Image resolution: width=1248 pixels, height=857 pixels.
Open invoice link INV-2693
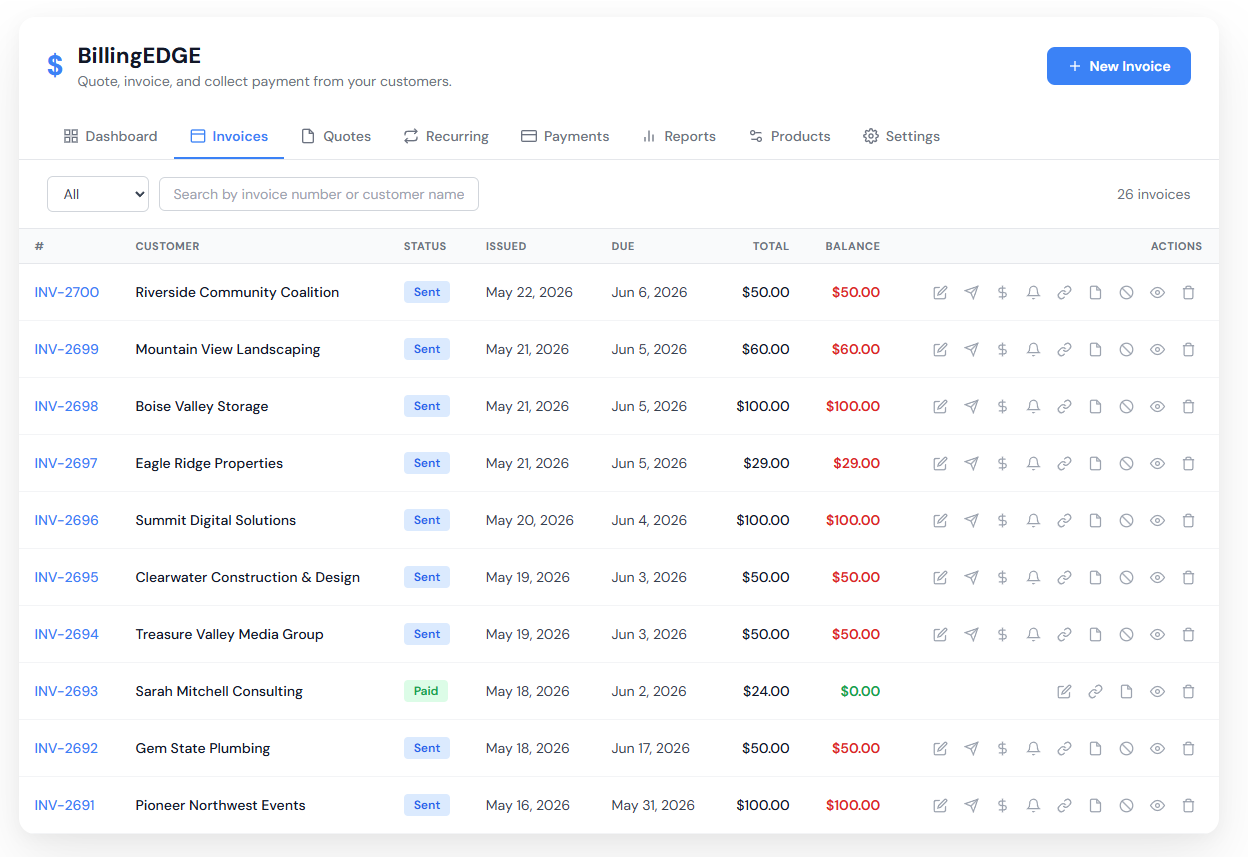tap(67, 692)
